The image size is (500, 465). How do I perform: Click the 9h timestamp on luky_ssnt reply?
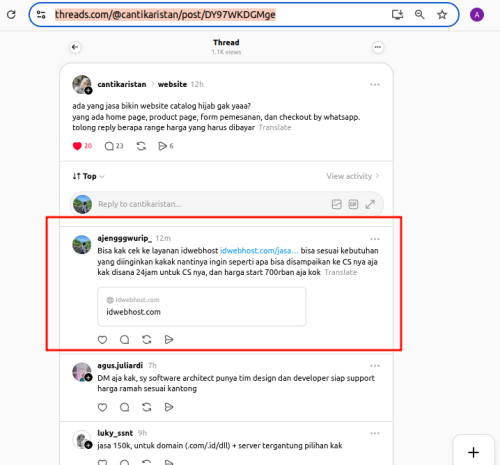coord(142,433)
